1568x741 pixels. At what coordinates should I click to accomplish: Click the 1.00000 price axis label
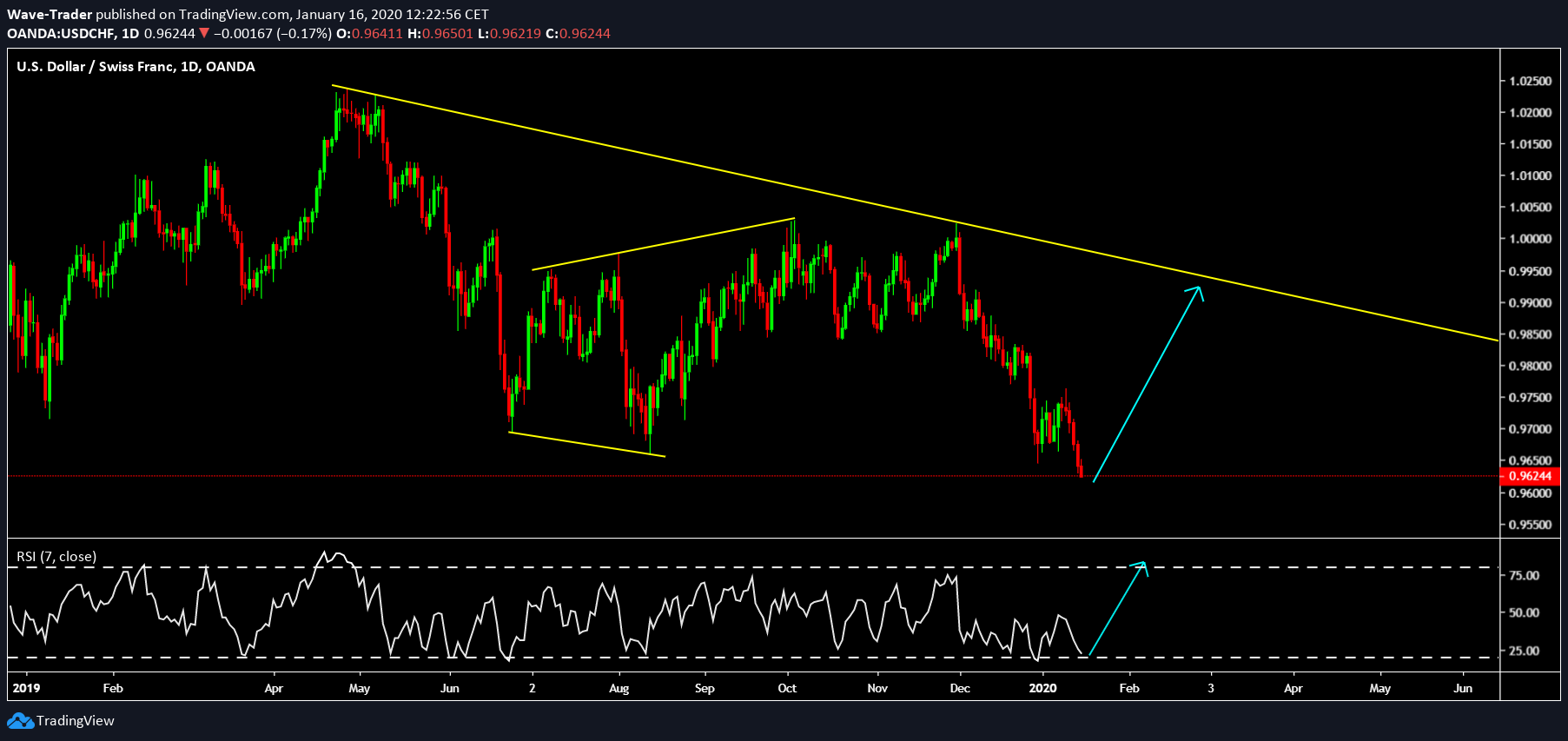(x=1530, y=239)
